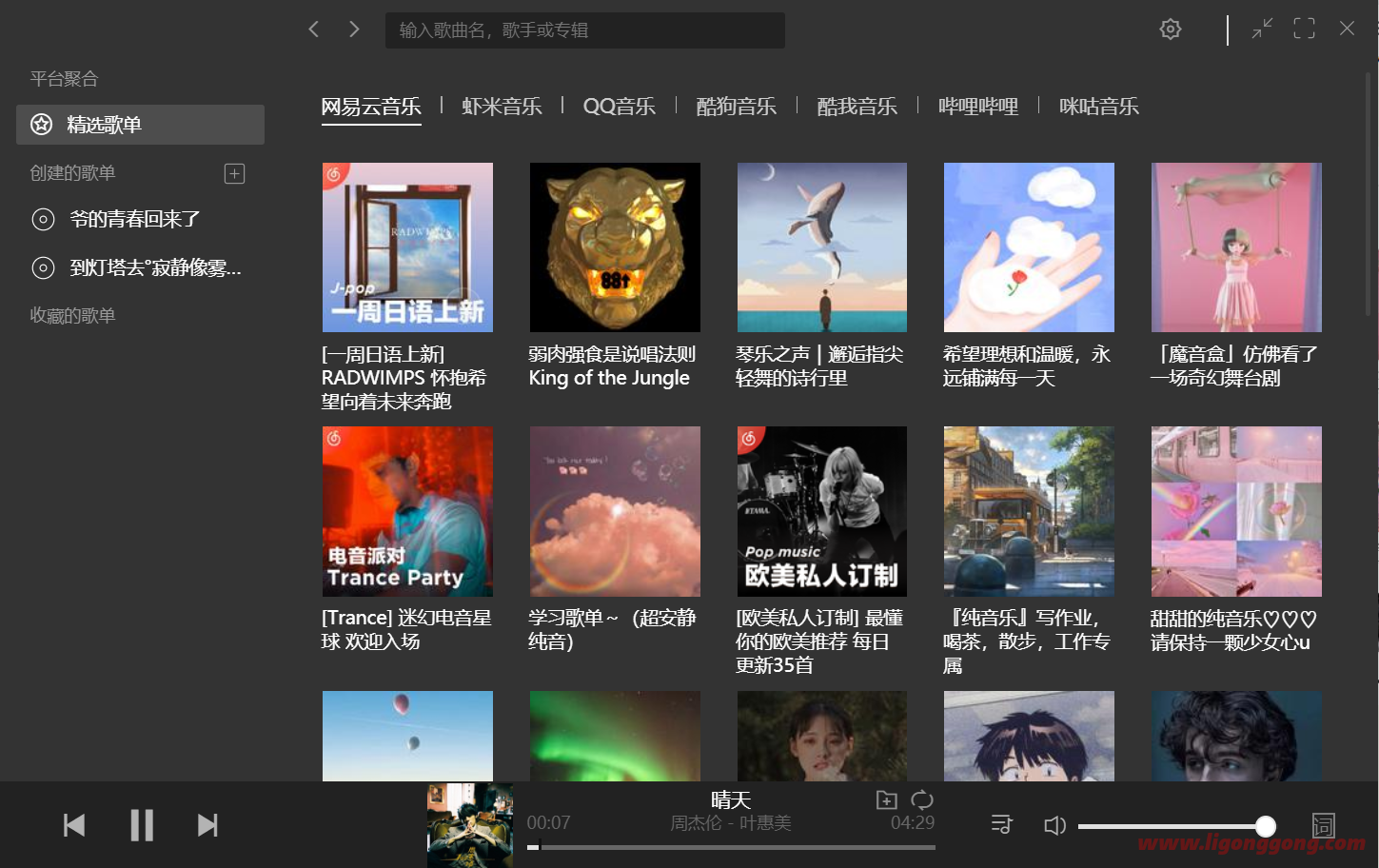Click the song title 晴天 in the player
The height and width of the screenshot is (868, 1379).
tap(731, 800)
